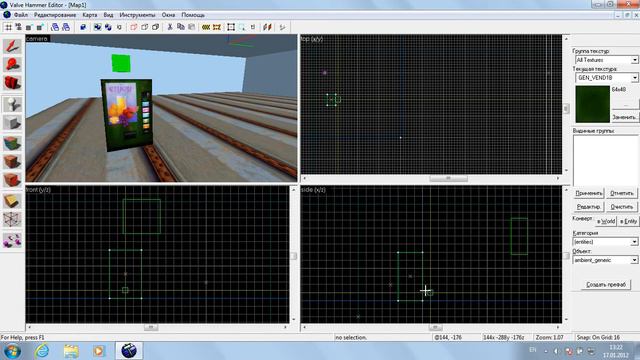Viewport: 640px width, 360px height.
Task: Click the Отметить button
Action: tap(622, 193)
